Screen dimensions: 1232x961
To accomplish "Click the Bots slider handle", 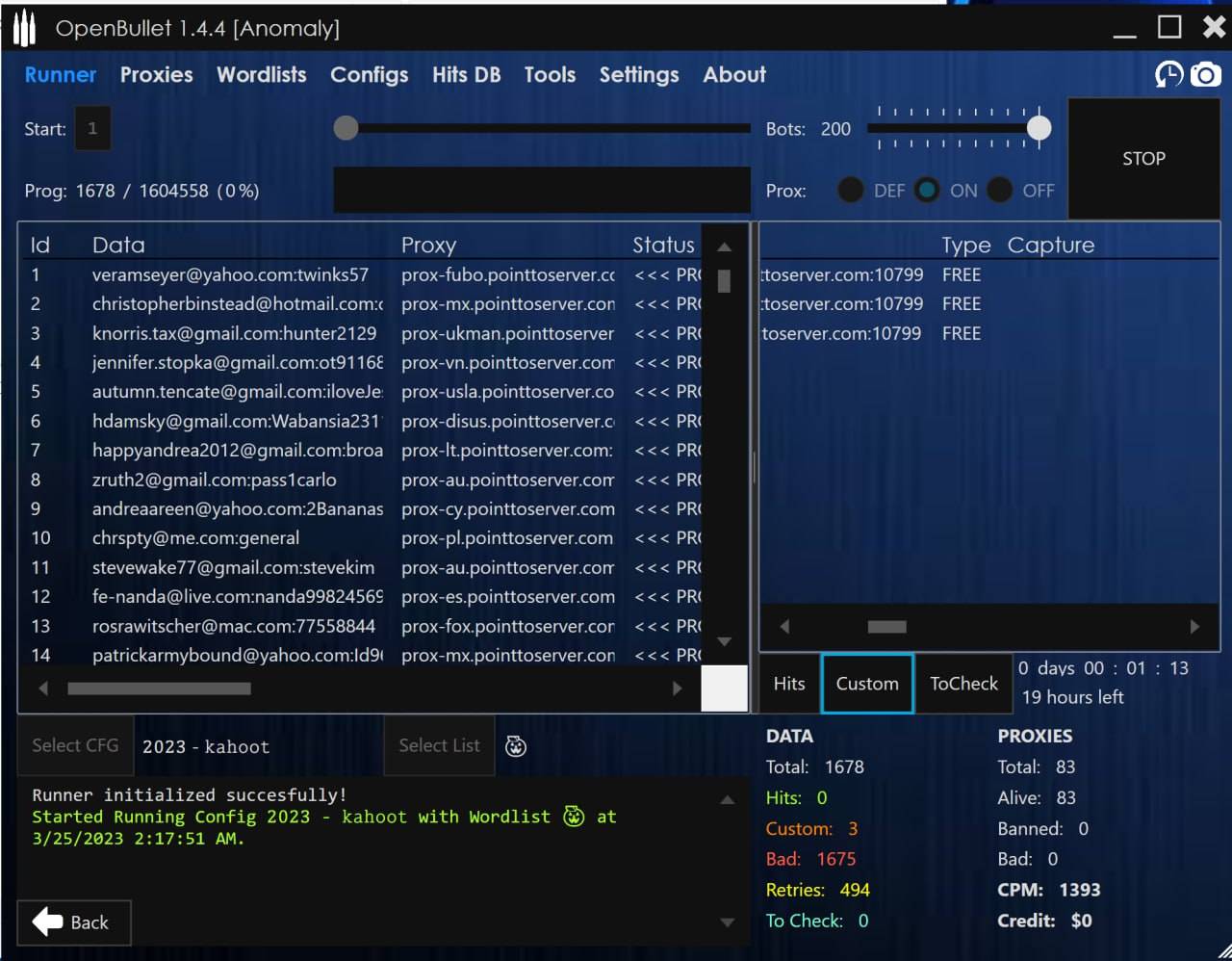I will [1039, 128].
